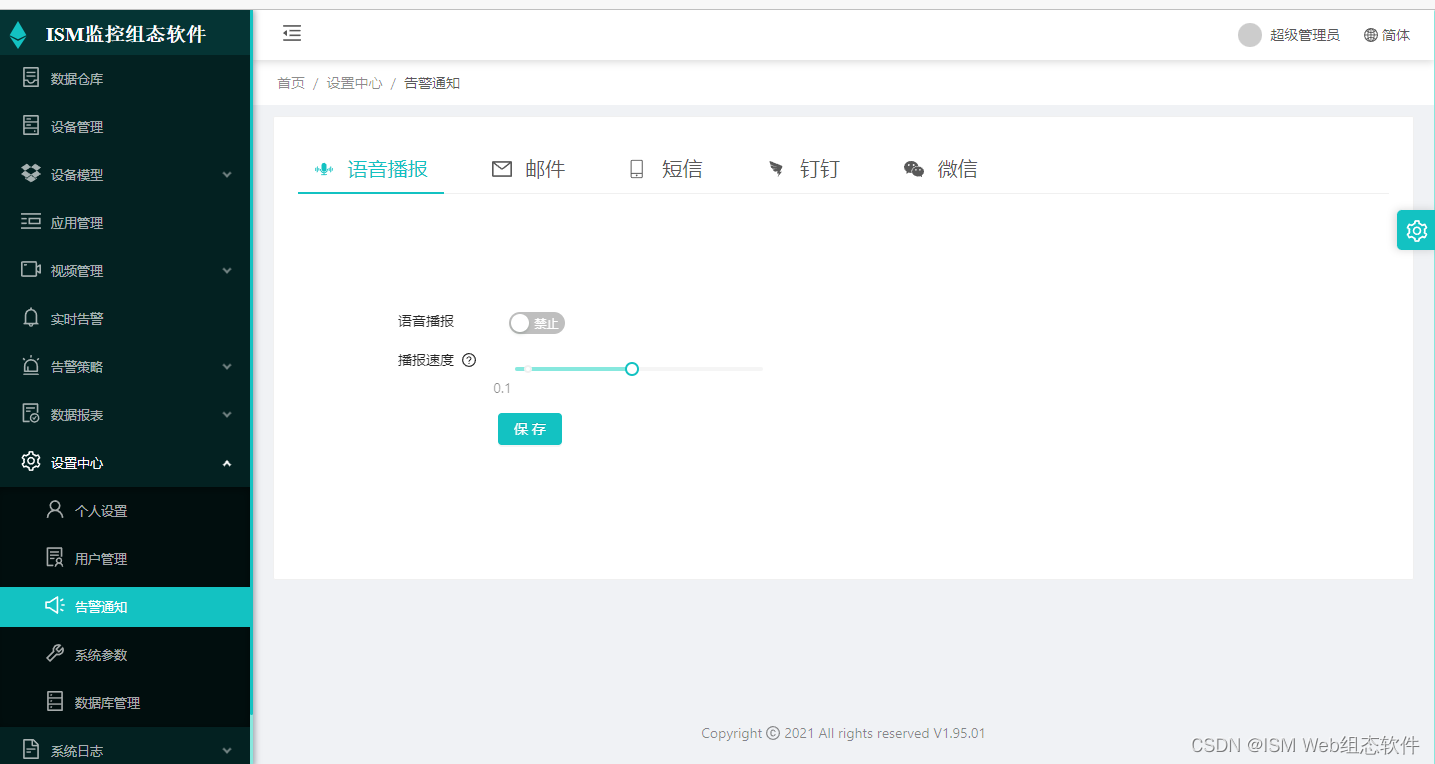The height and width of the screenshot is (764, 1435).
Task: Click the 数据库管理 server icon
Action: point(55,701)
